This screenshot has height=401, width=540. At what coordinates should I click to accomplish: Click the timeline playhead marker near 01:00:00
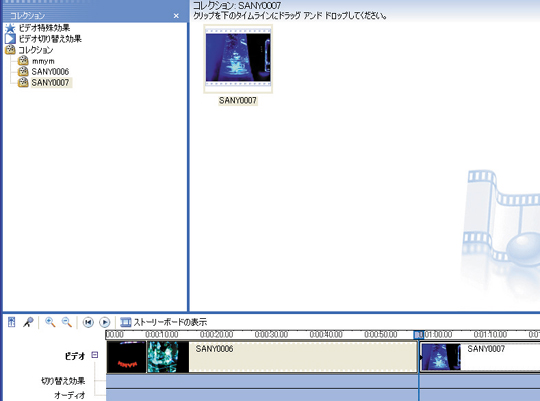coord(418,335)
